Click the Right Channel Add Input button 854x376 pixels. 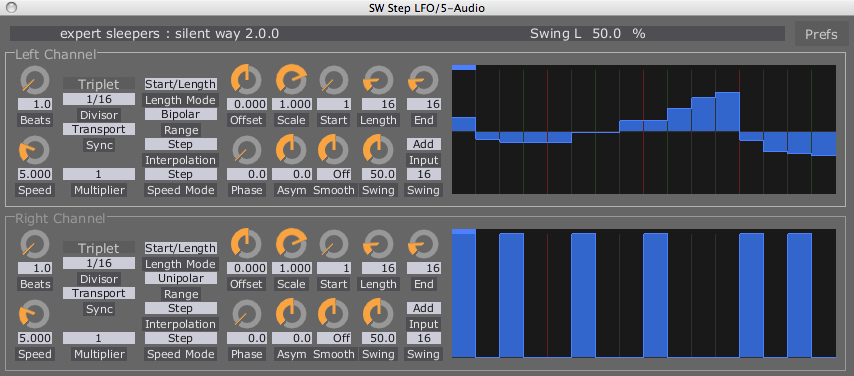coord(423,308)
